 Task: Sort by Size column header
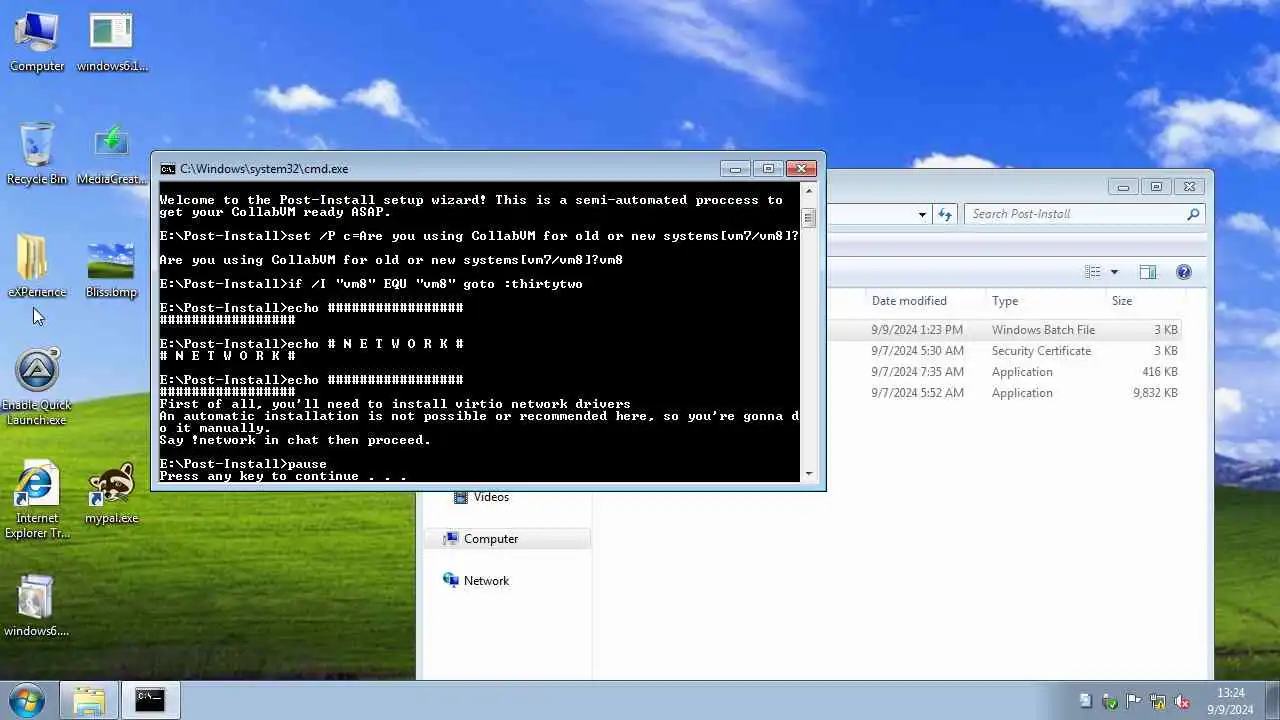[x=1122, y=300]
